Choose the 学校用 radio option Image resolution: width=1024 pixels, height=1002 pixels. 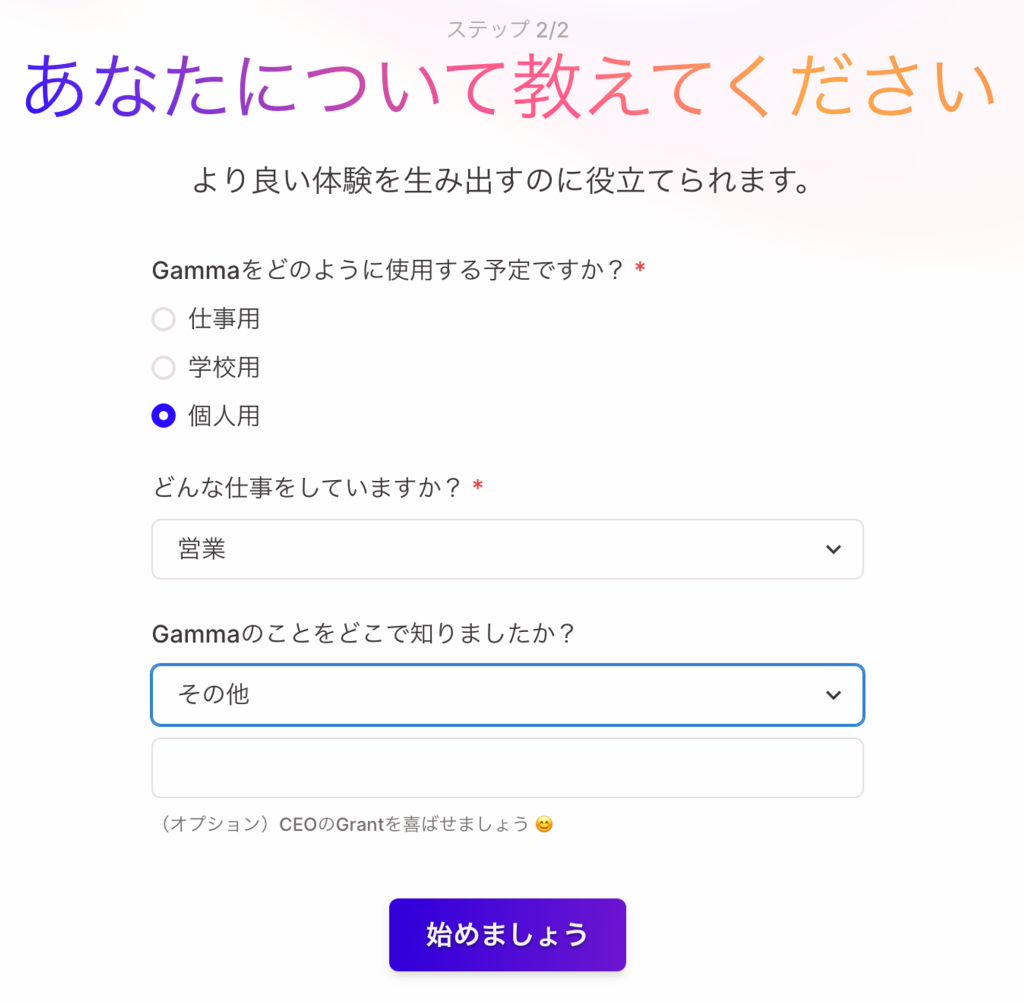click(x=163, y=368)
